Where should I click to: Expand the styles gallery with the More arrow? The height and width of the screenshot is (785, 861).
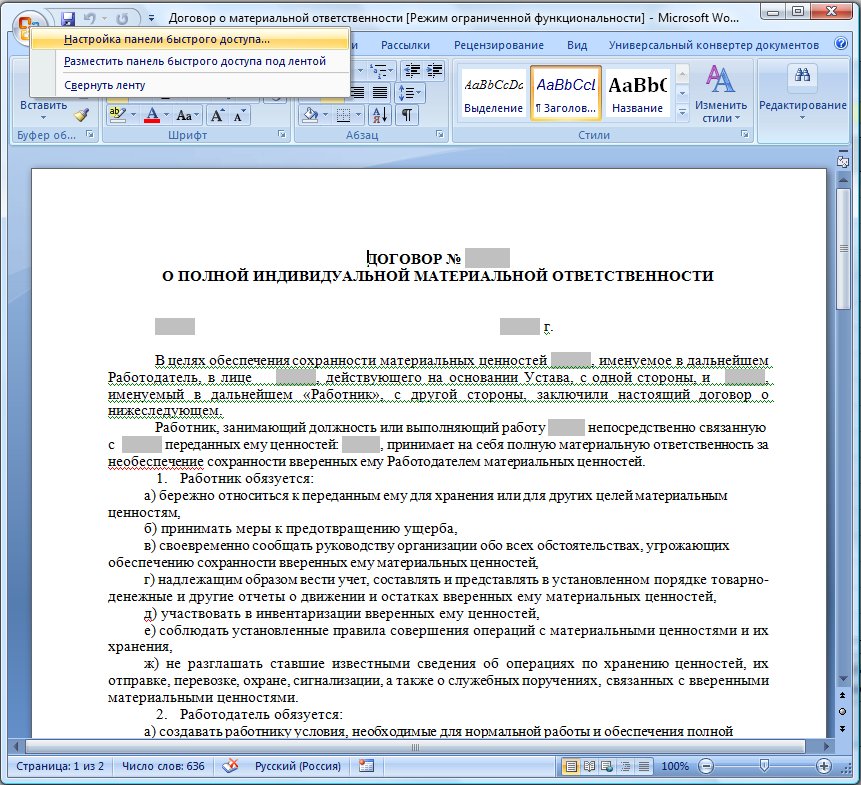(683, 111)
